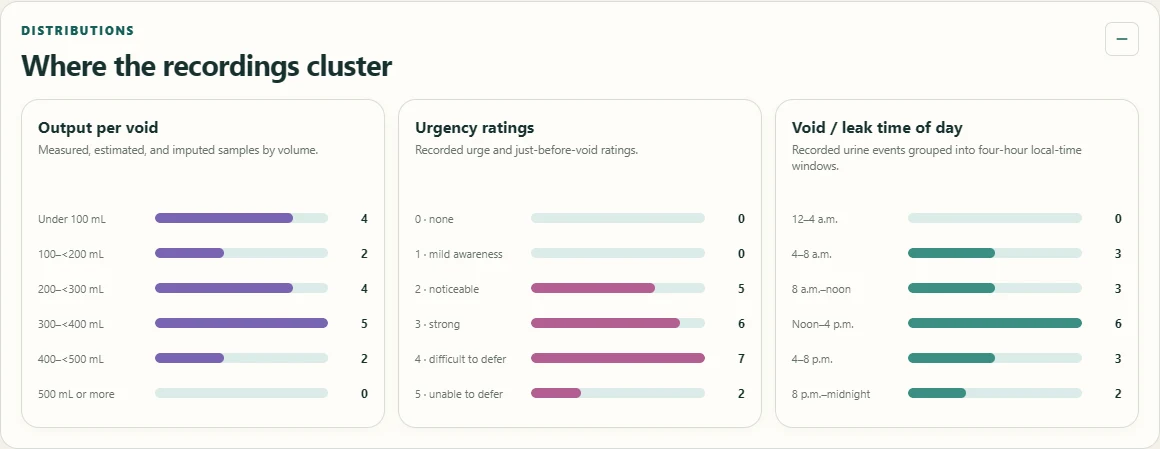Click the Noon–4 p.m. green bar
The width and height of the screenshot is (1160, 449).
point(994,323)
